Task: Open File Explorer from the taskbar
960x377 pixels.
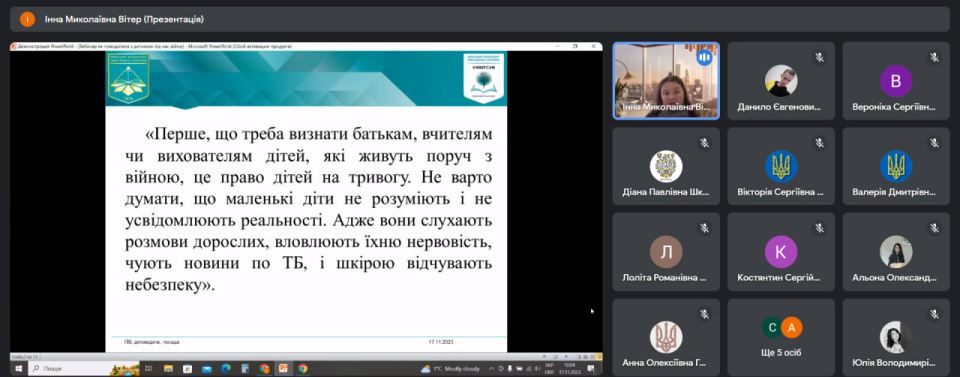Action: coord(168,369)
